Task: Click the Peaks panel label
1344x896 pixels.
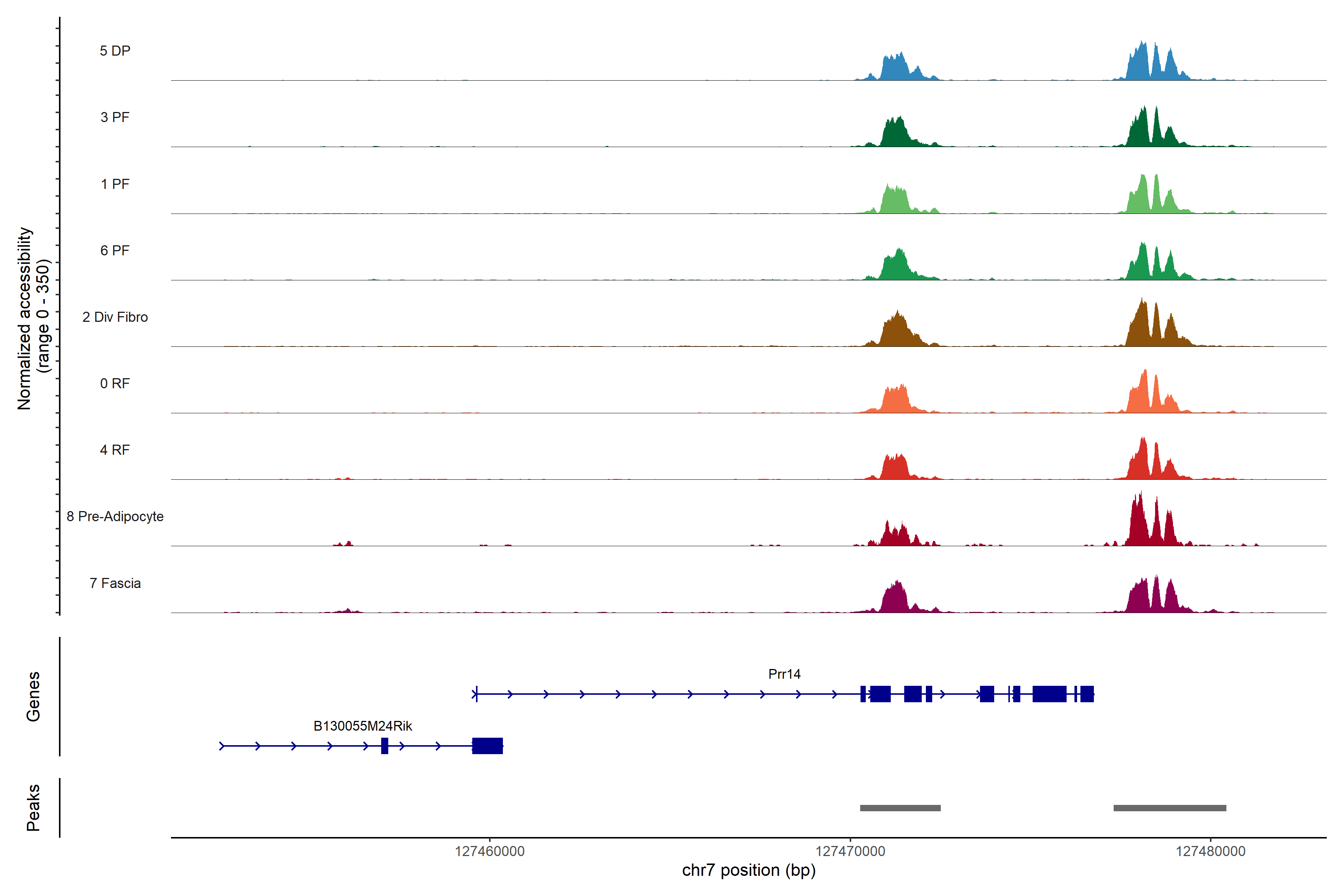Action: coord(33,808)
